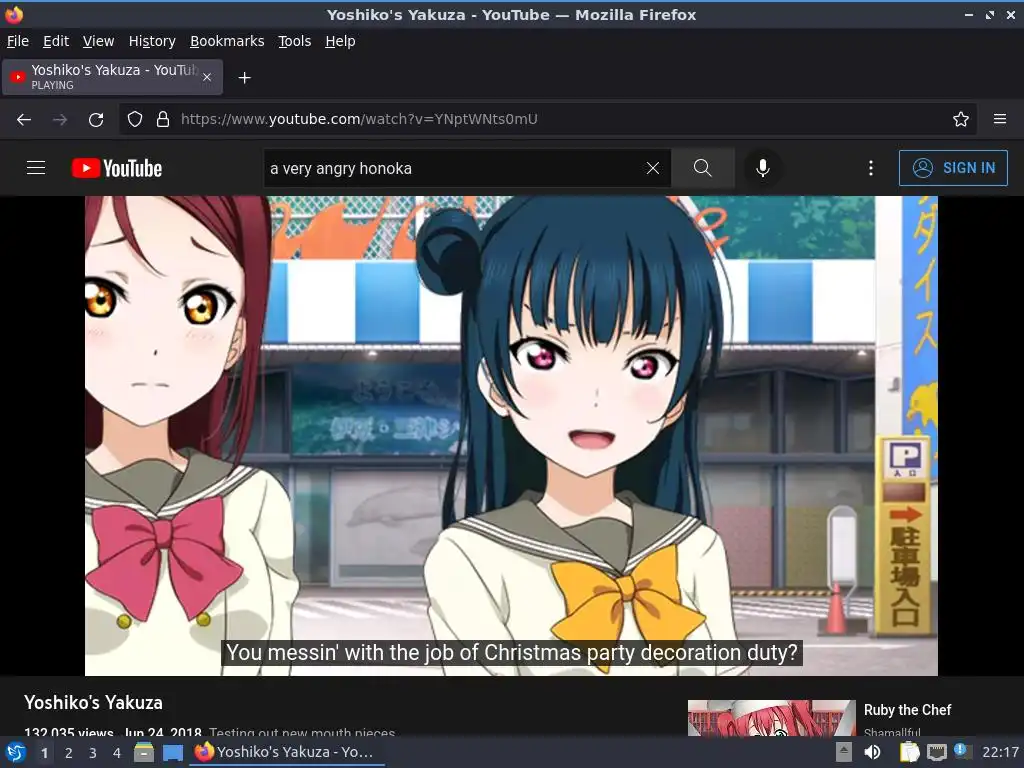Switch to virtual desktop 1

point(44,753)
